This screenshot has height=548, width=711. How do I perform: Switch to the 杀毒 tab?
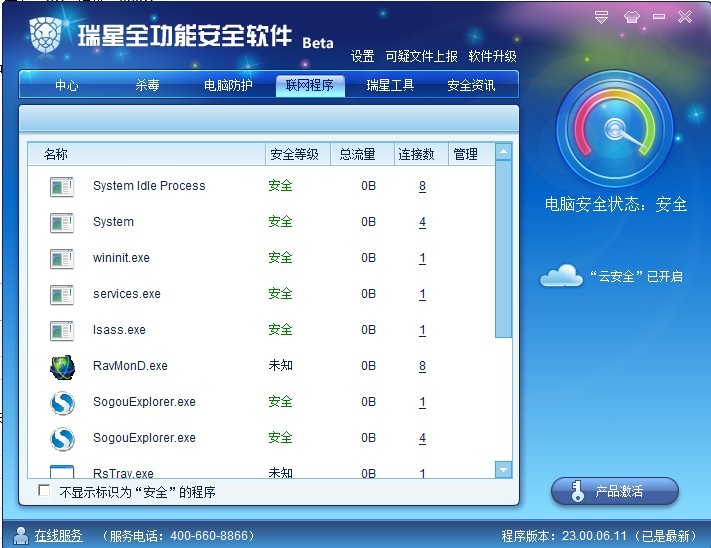(x=147, y=85)
